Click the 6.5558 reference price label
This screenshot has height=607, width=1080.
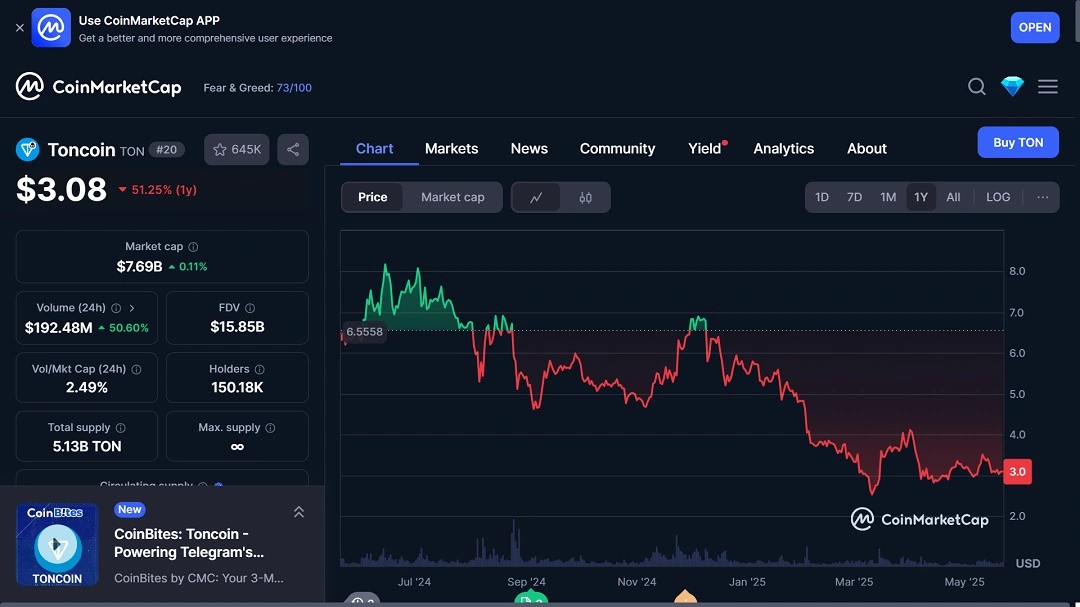click(364, 331)
